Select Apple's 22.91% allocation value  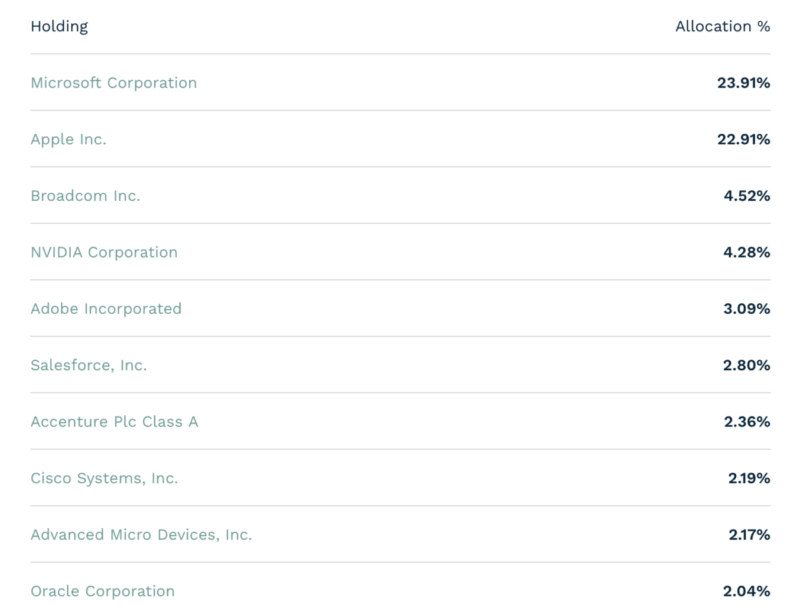[x=743, y=139]
